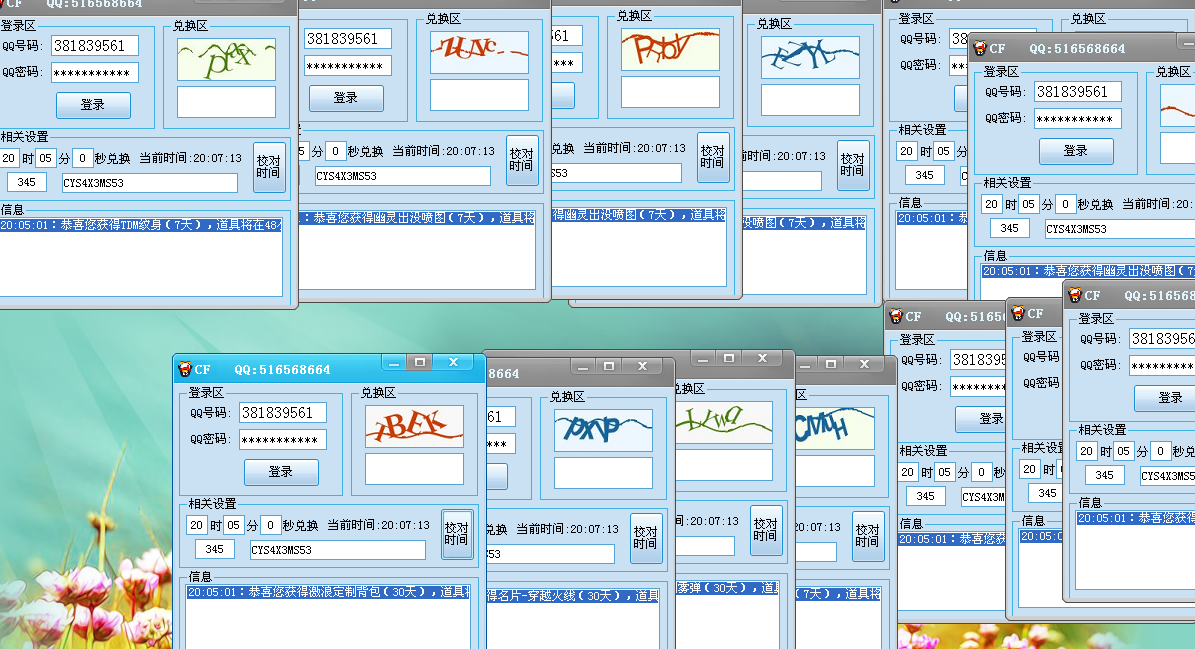Select the 名片-穿越火线(30天) message row

(x=573, y=596)
